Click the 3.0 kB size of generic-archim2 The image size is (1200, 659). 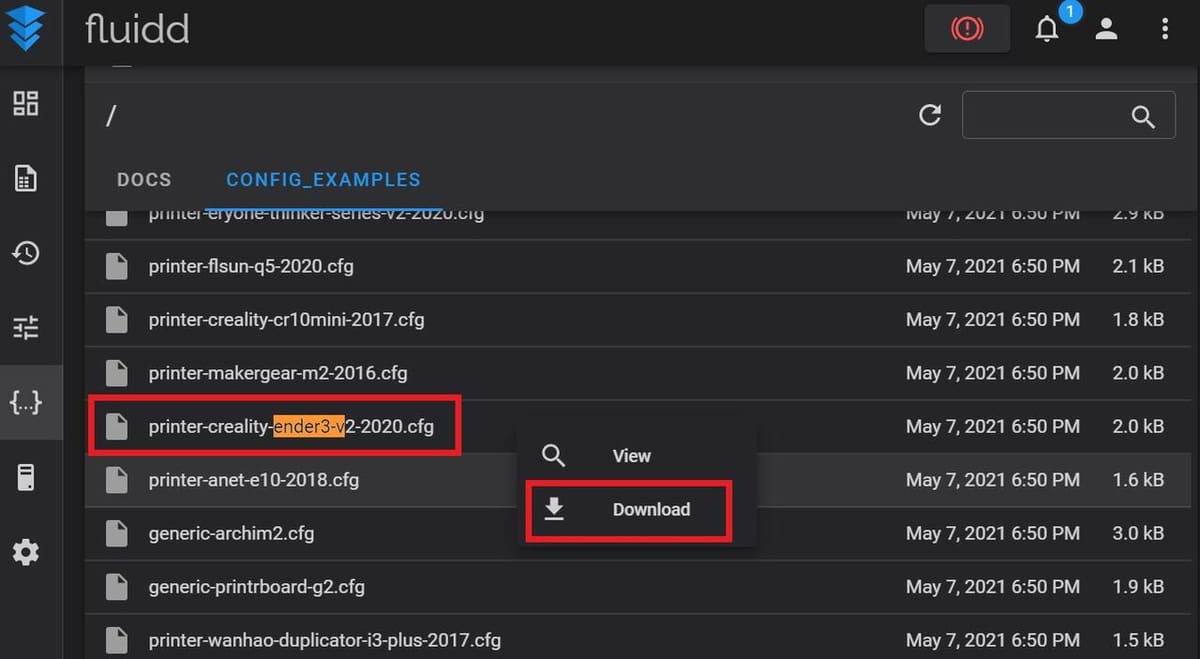[x=1138, y=533]
